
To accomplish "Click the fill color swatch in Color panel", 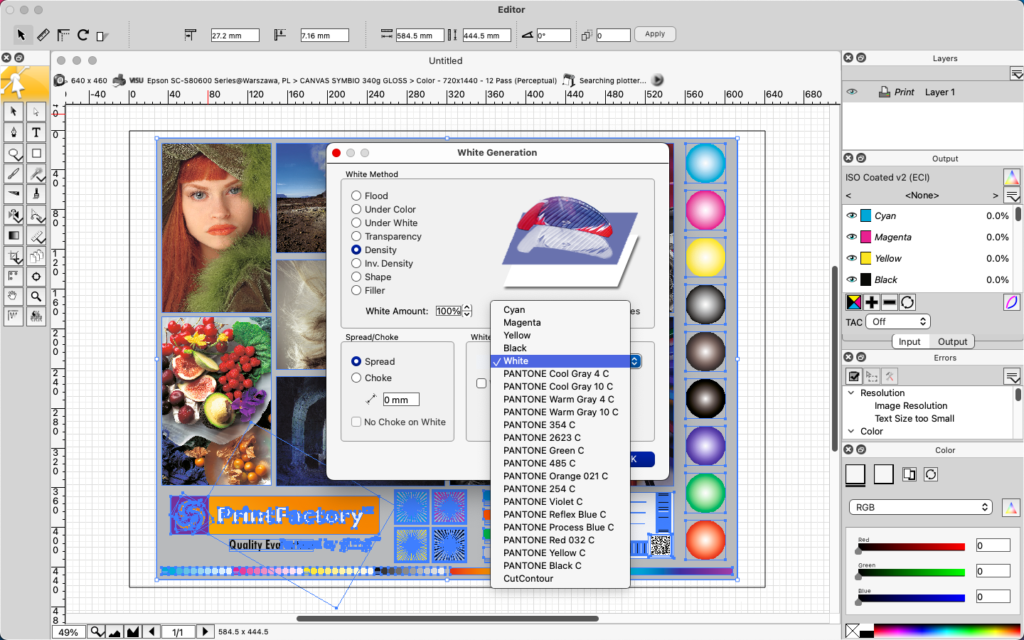I will pos(856,474).
